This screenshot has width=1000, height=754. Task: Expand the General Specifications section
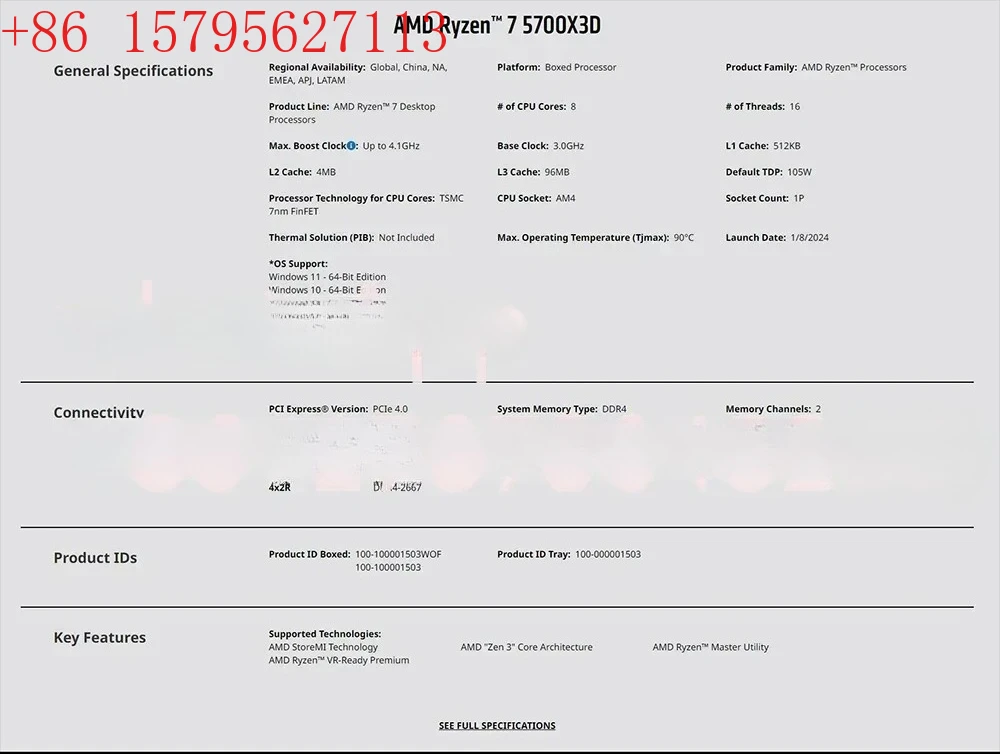(133, 70)
